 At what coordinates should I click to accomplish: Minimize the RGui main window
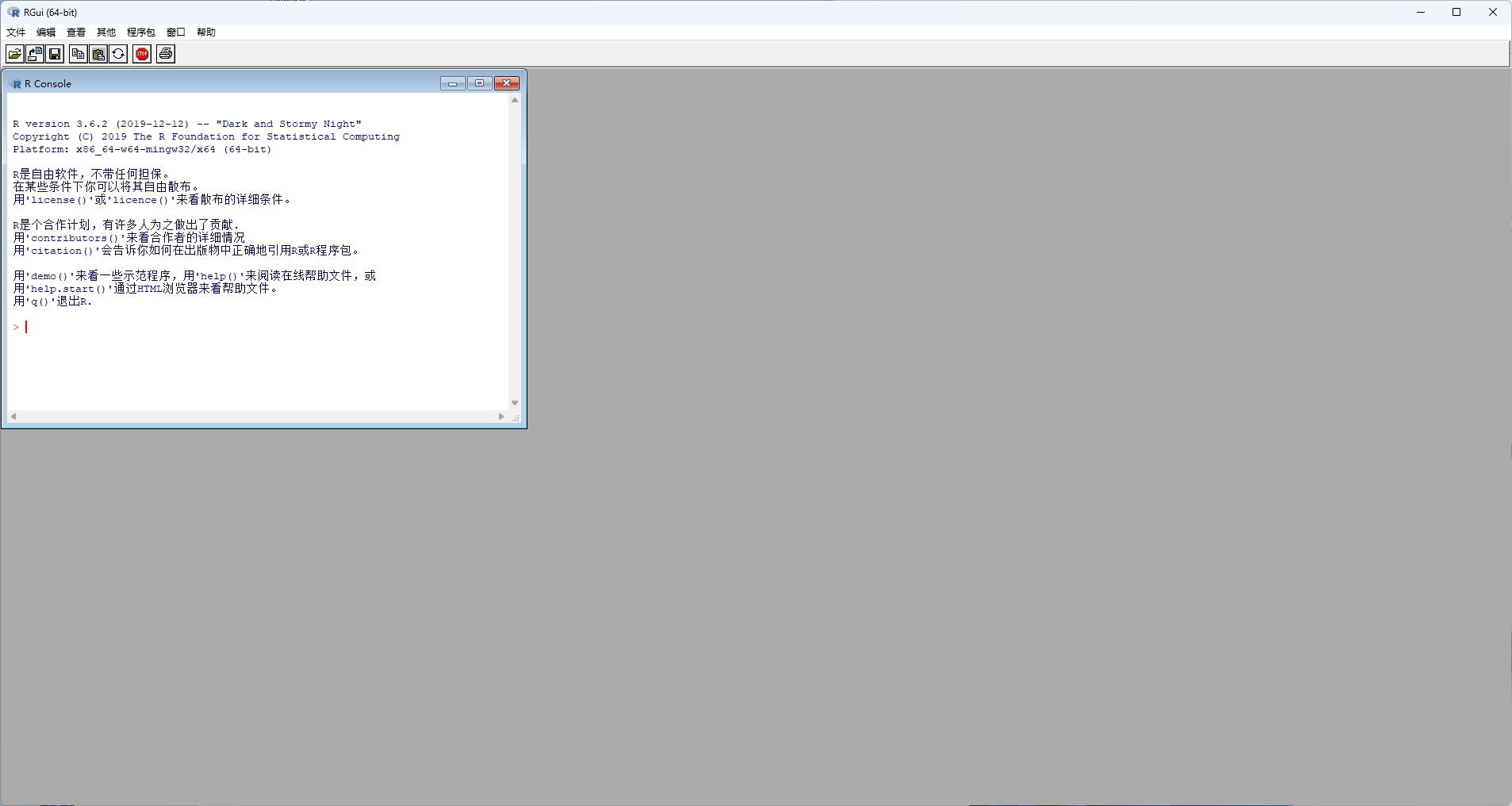(1421, 12)
